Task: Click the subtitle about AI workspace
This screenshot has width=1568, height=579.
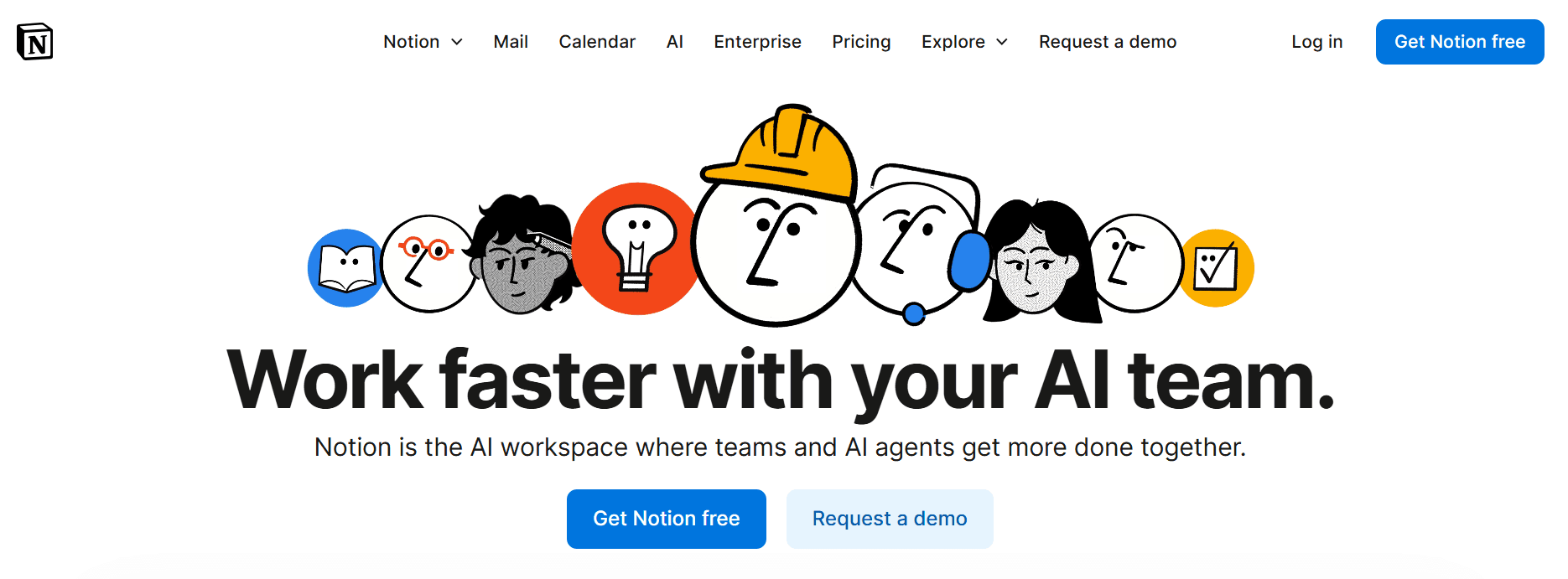Action: click(780, 447)
